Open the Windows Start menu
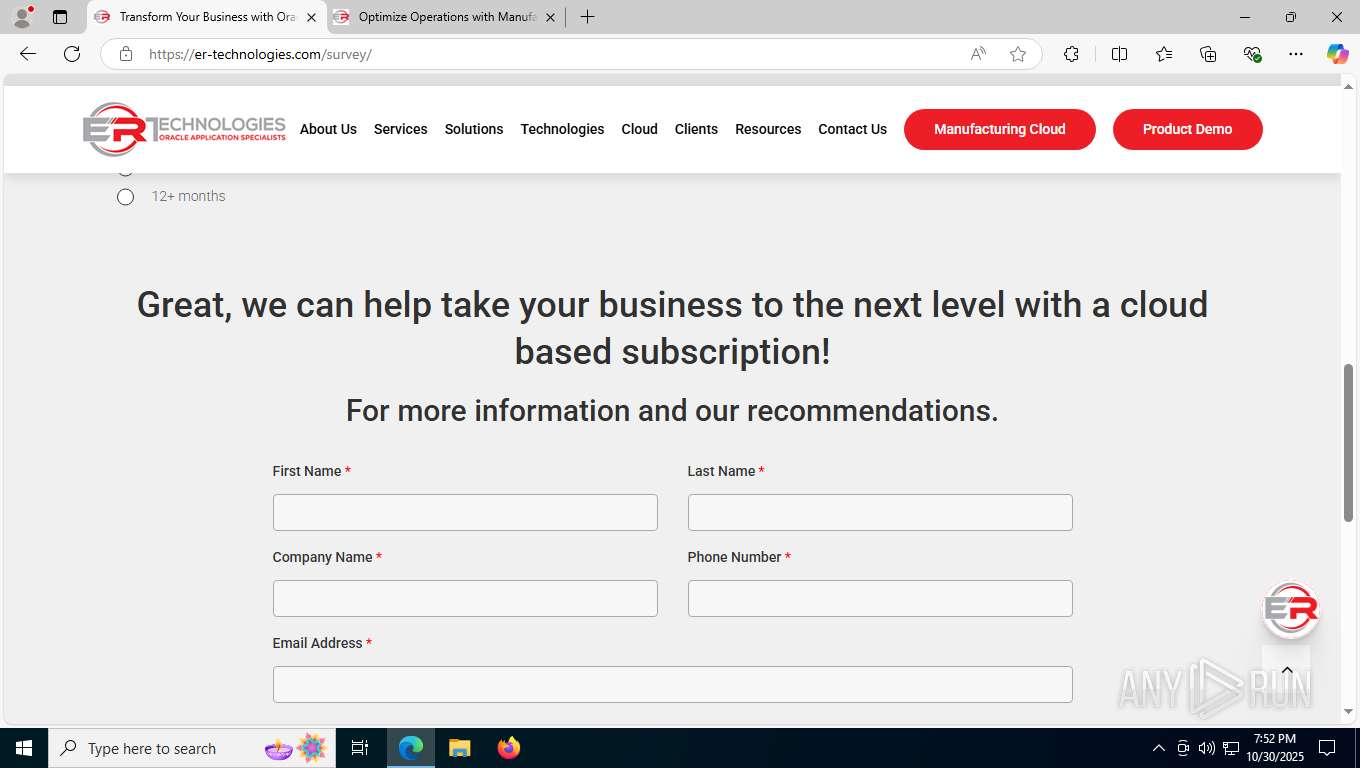1360x768 pixels. [x=24, y=748]
